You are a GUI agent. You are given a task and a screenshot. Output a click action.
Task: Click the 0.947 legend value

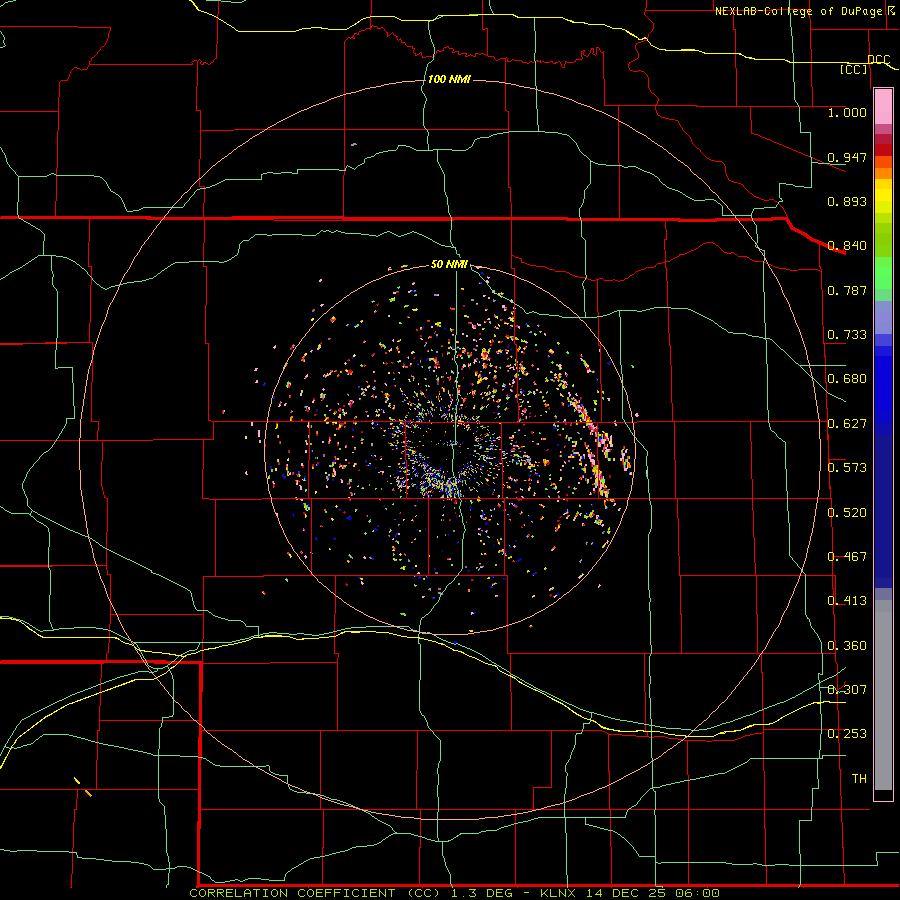(x=847, y=157)
